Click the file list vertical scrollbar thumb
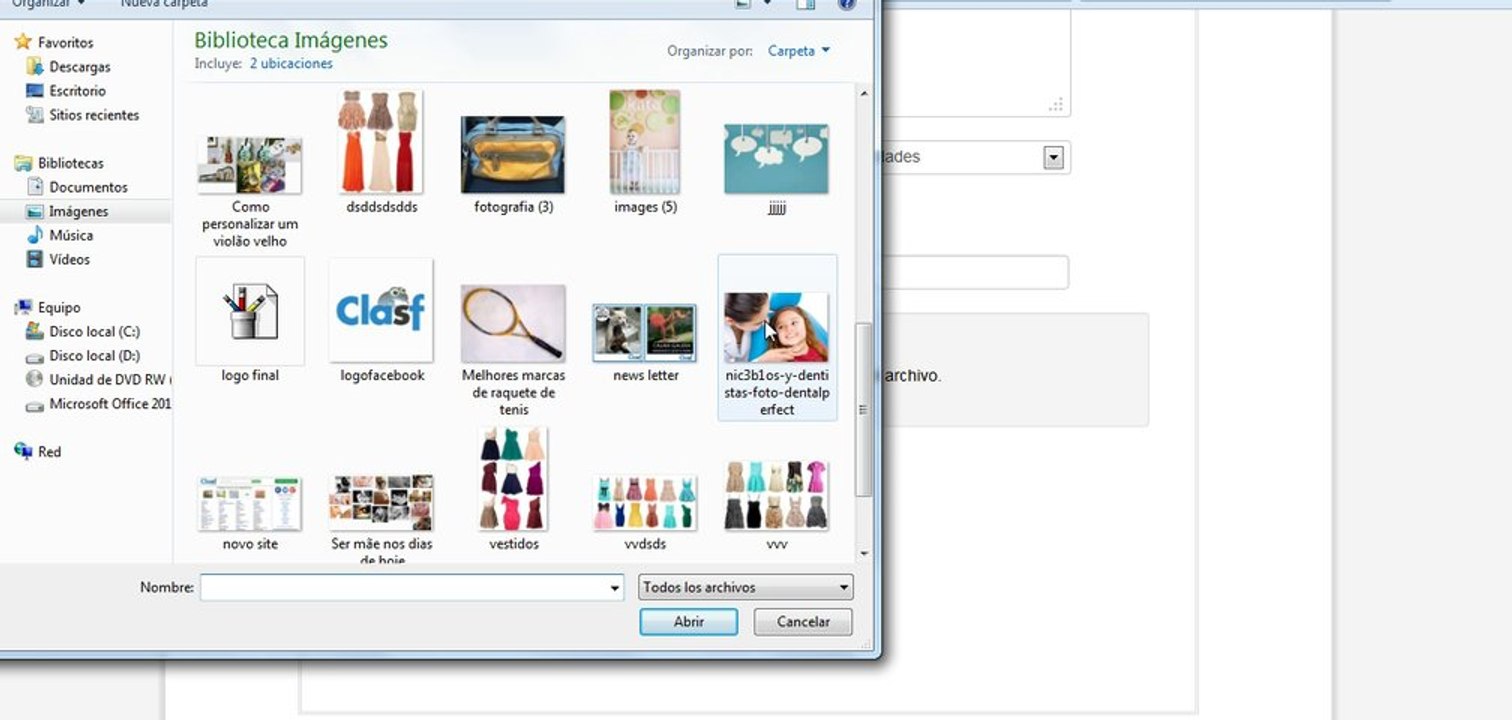Image resolution: width=1512 pixels, height=720 pixels. [x=864, y=410]
